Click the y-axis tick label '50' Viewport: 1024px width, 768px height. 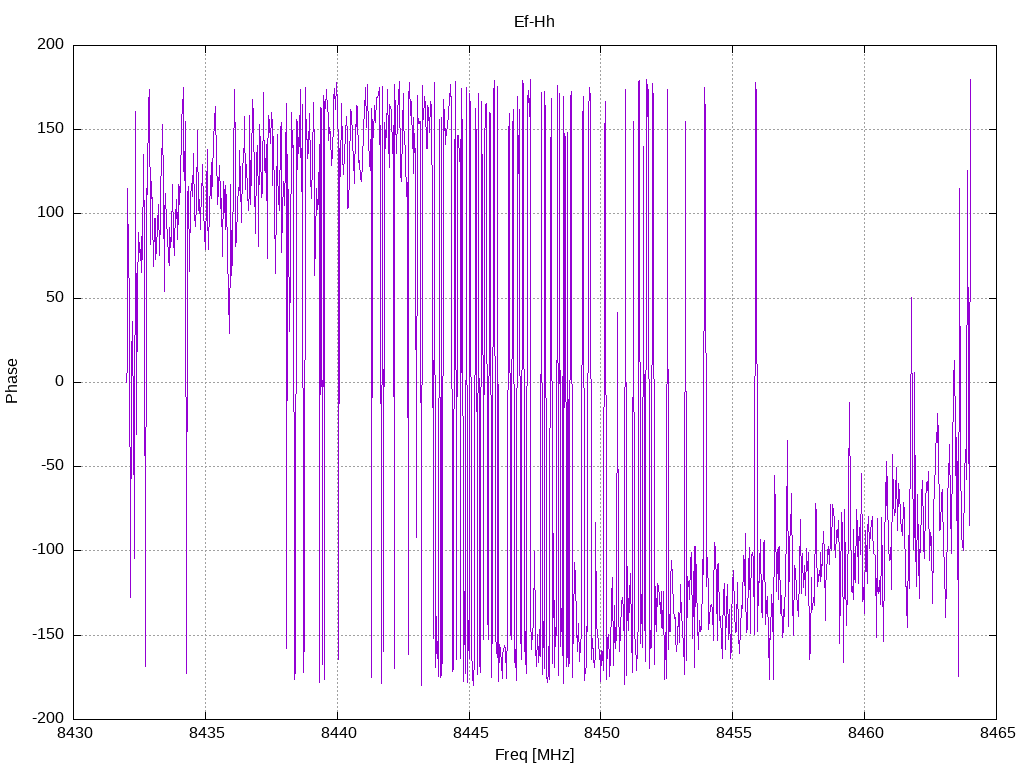[56, 298]
